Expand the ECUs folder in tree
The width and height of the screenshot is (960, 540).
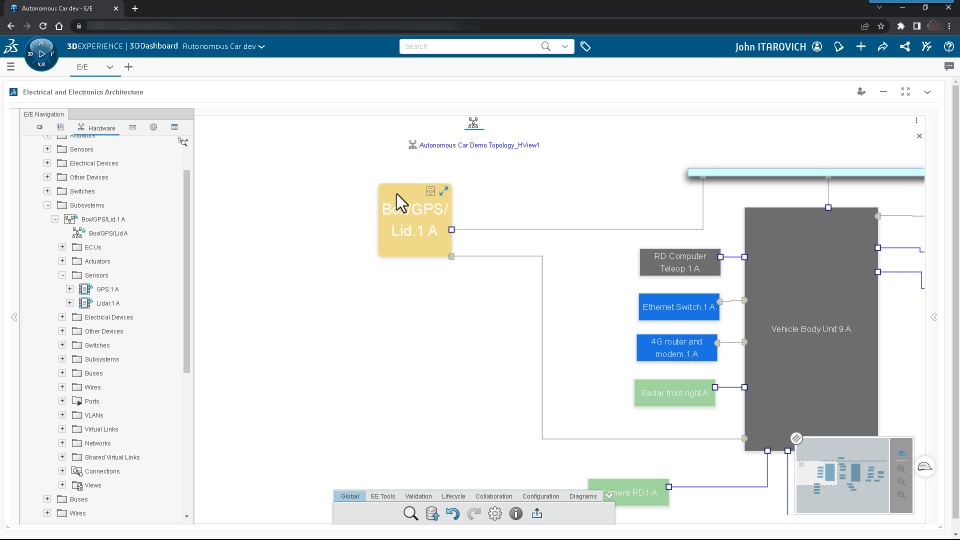coord(62,247)
